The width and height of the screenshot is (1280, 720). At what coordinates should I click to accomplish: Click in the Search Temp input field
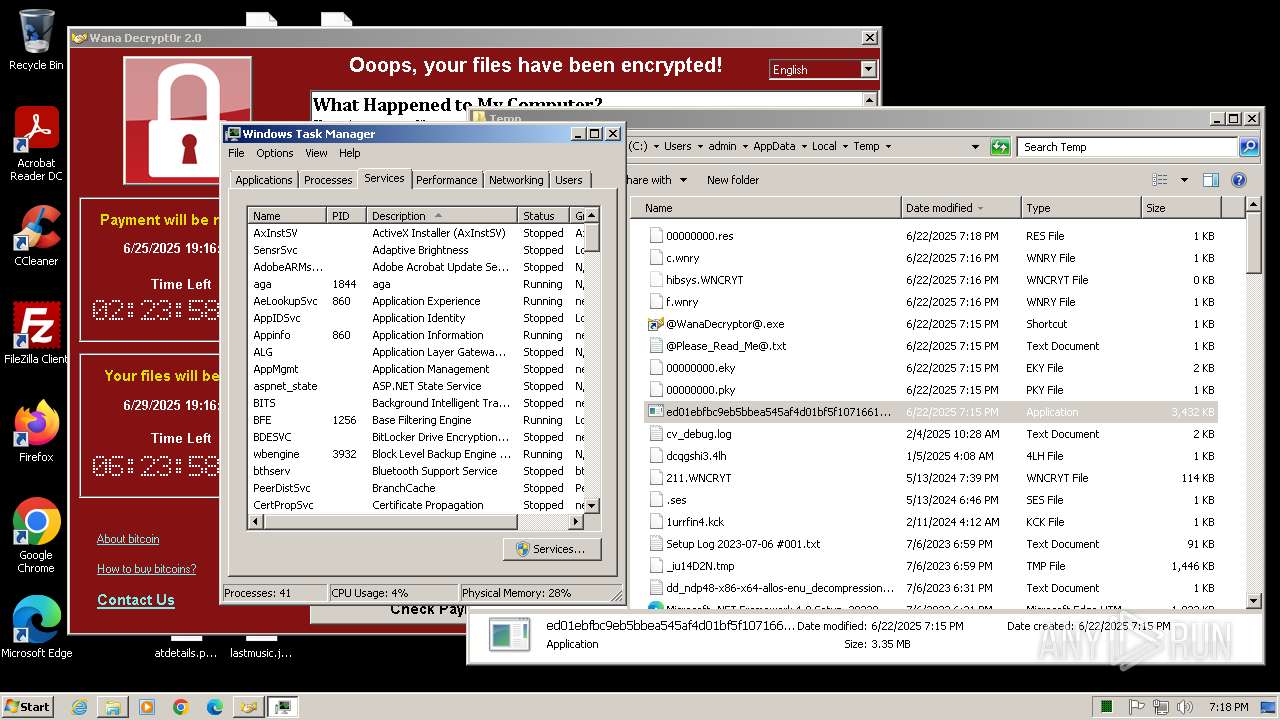click(x=1129, y=147)
